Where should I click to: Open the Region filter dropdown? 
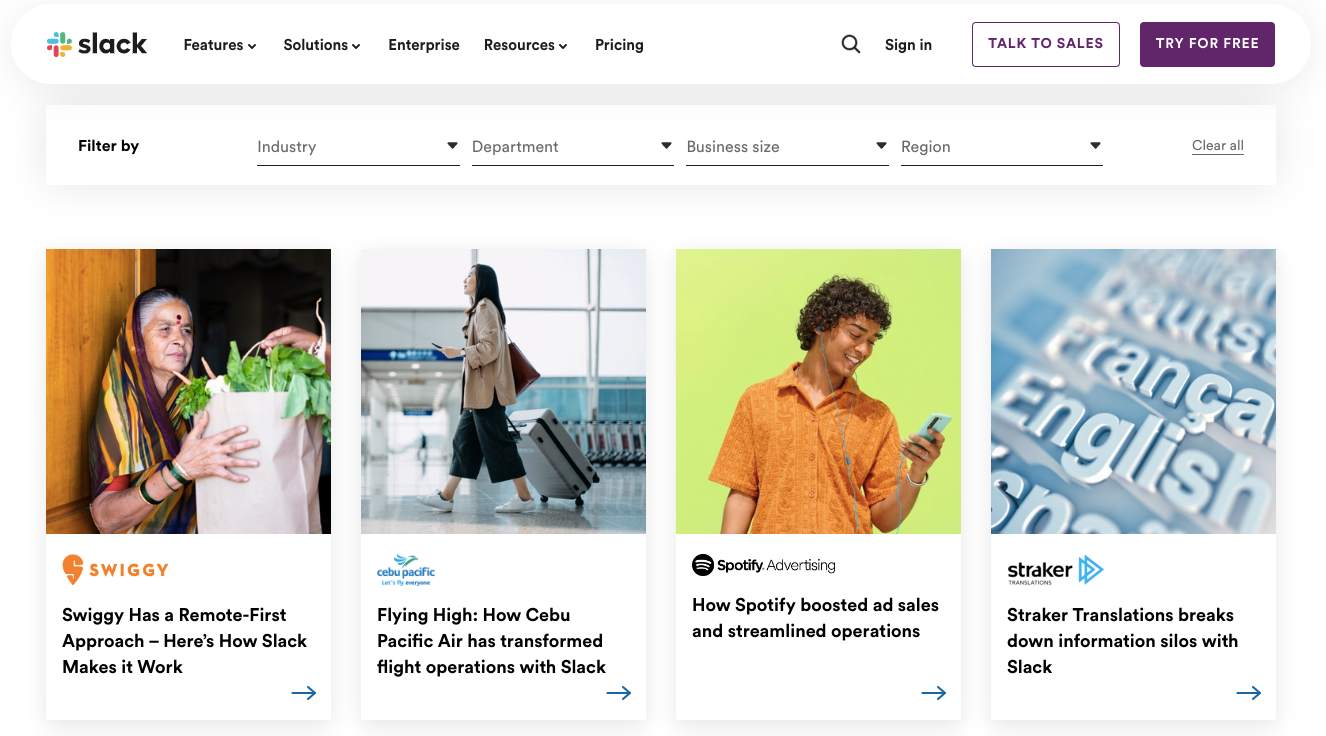pos(1001,146)
